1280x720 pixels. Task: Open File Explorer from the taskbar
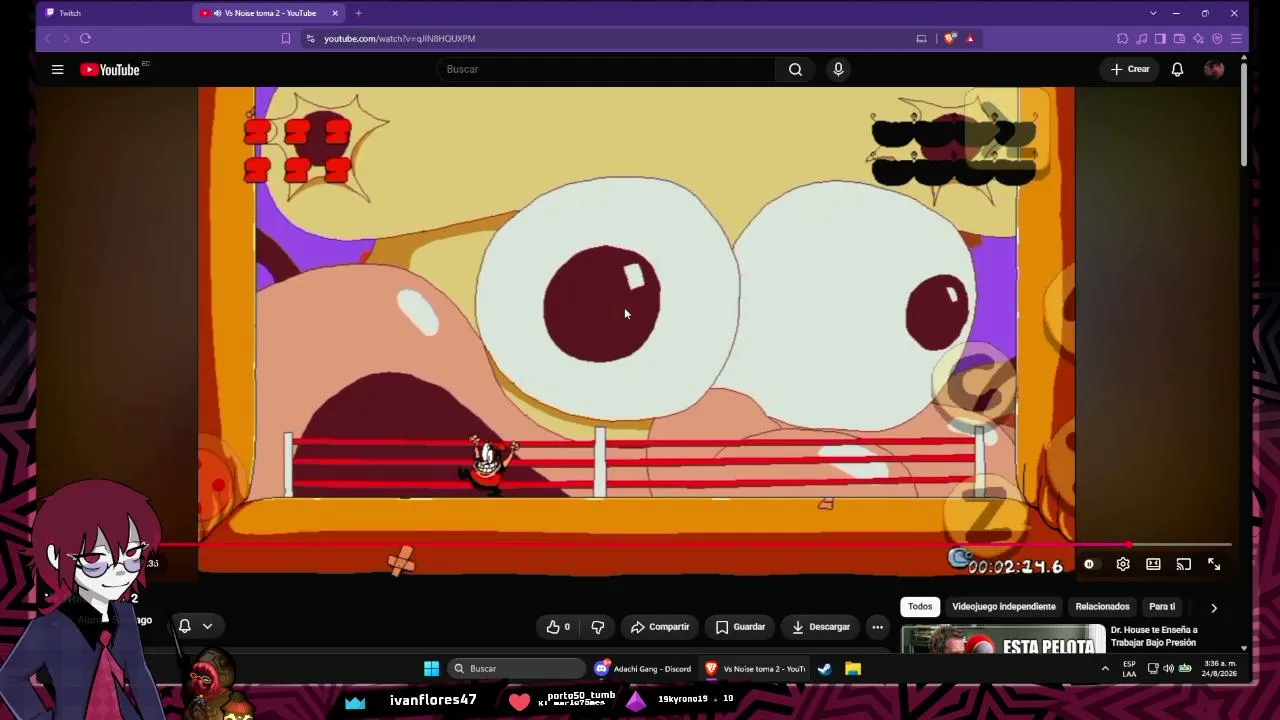tap(853, 668)
